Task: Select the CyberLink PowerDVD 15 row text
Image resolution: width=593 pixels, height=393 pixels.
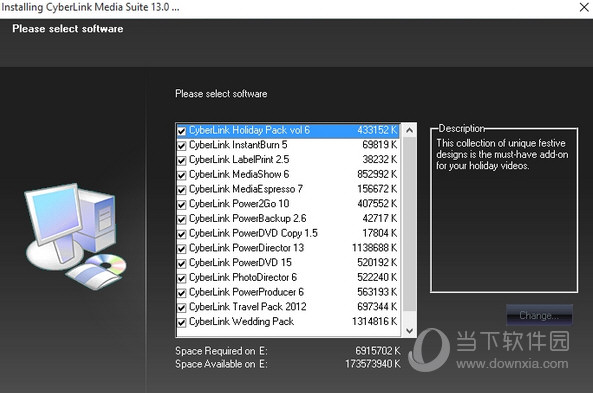Action: point(241,263)
